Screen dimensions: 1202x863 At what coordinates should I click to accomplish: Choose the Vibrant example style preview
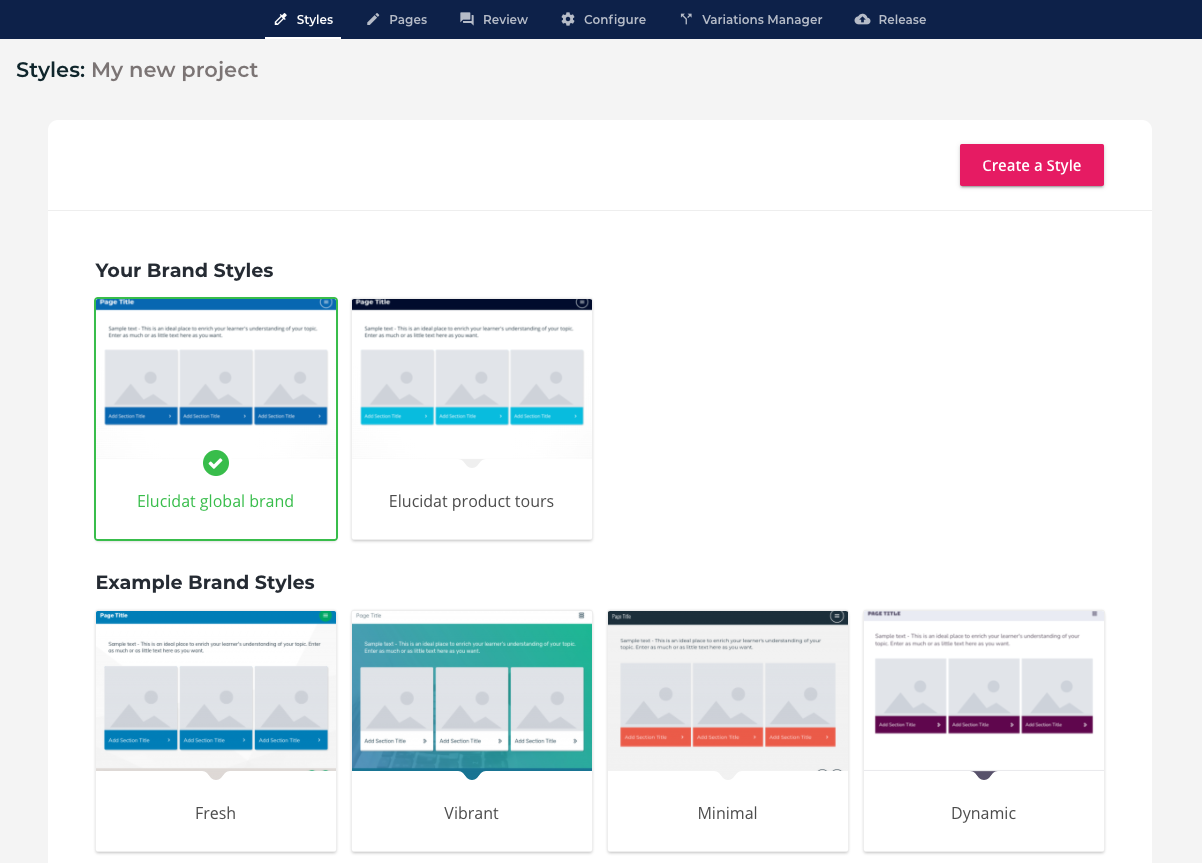[x=472, y=690]
